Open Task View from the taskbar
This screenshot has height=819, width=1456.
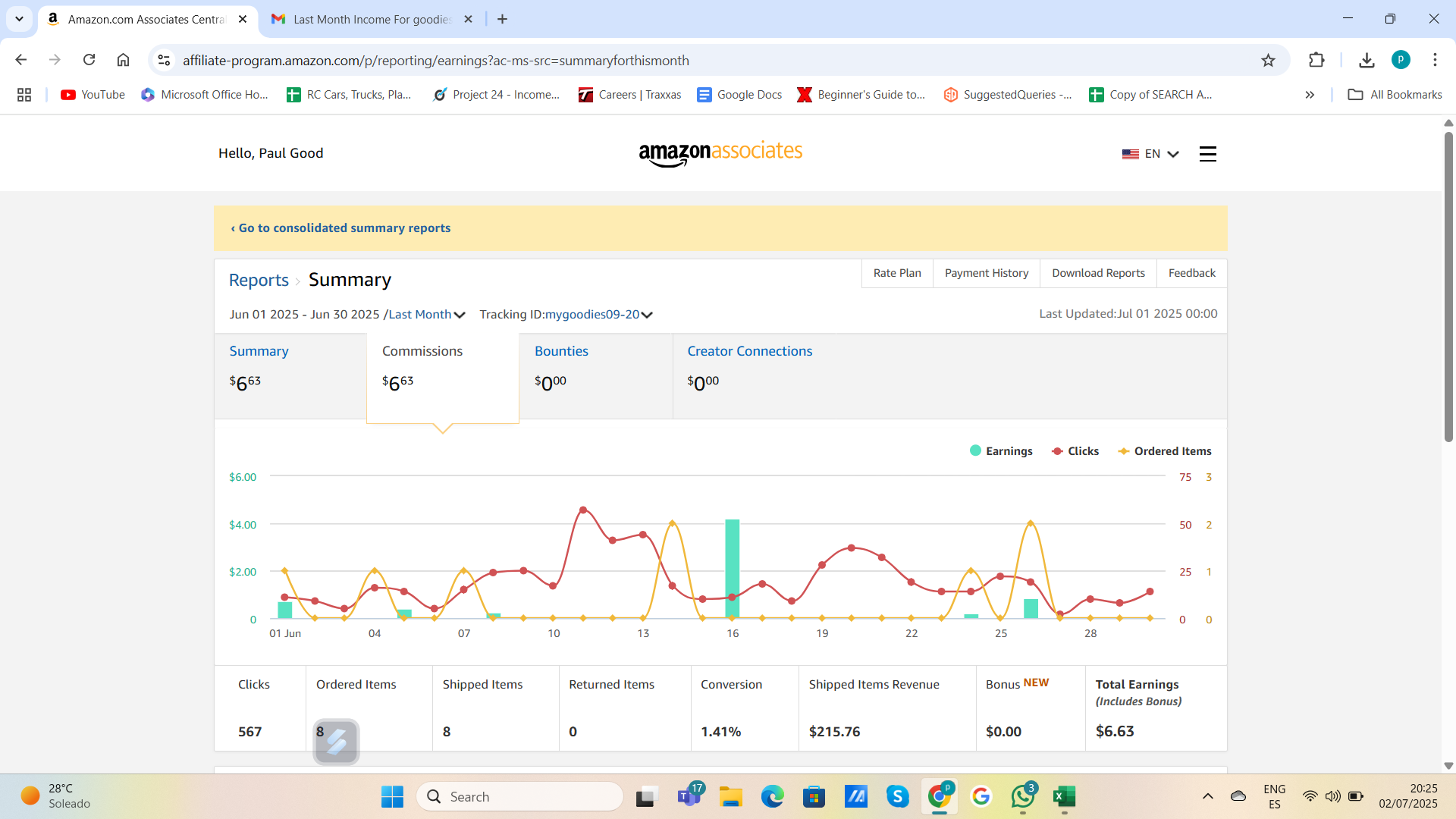coord(645,796)
